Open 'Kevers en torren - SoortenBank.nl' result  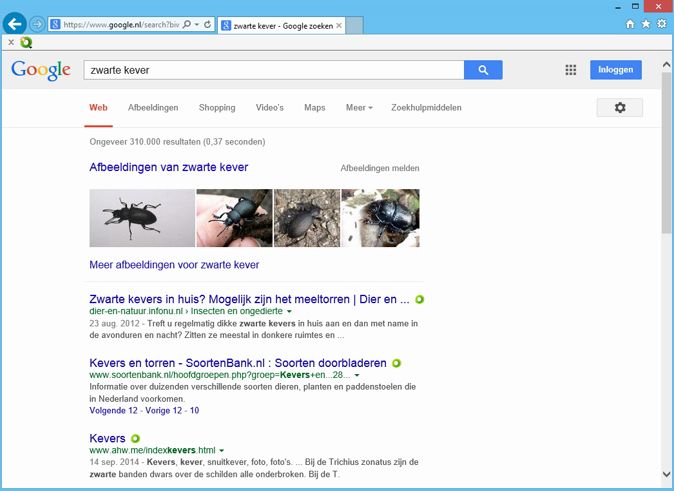coord(238,363)
